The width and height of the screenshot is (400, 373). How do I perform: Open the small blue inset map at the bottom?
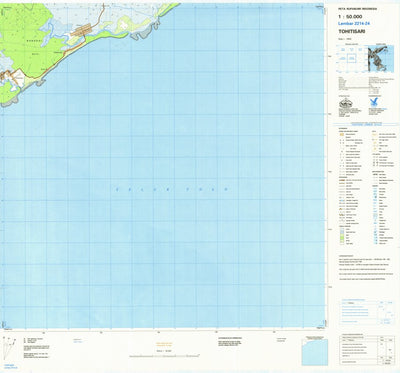pyautogui.click(x=315, y=352)
